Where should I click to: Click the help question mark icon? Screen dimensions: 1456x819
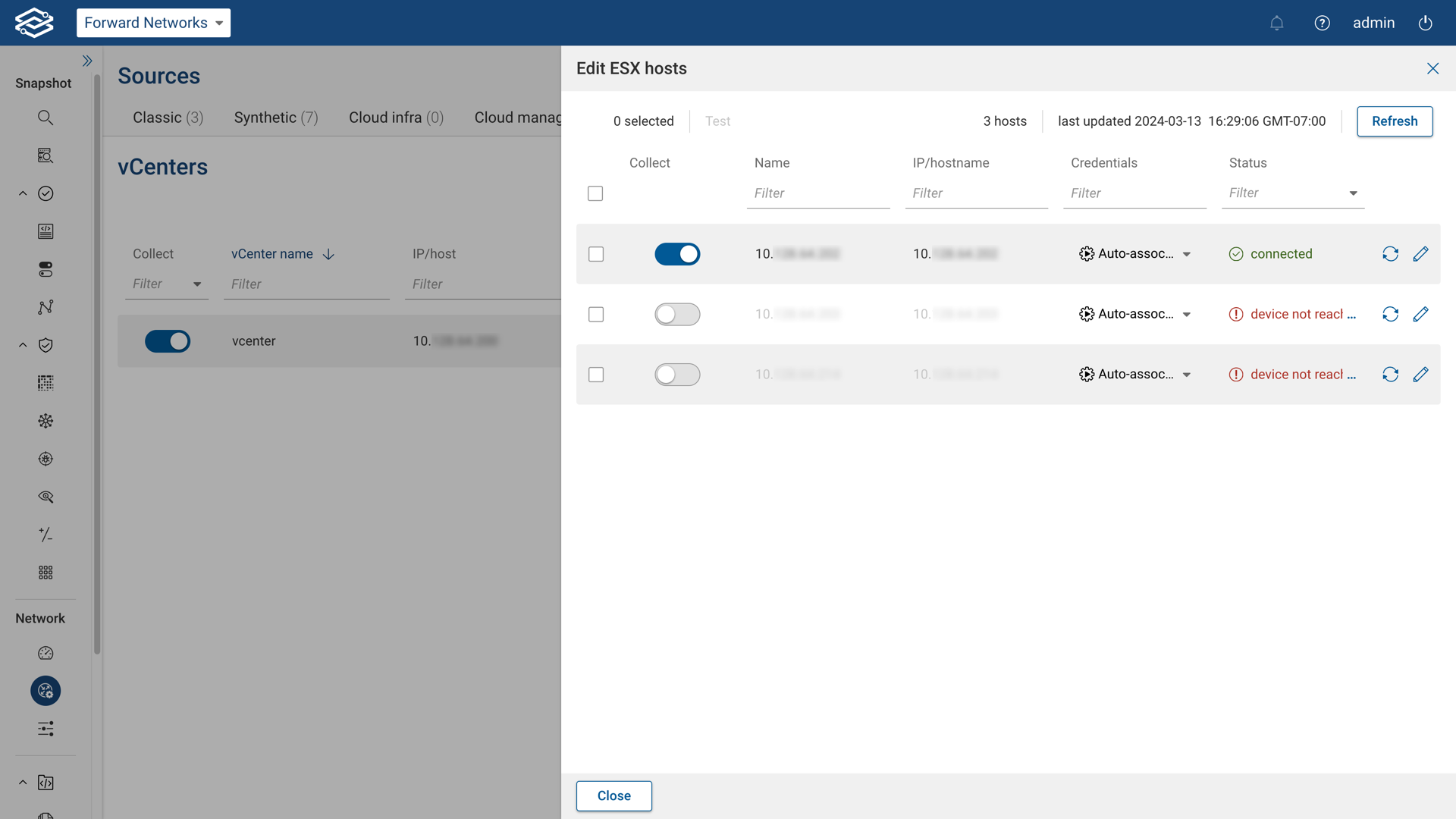(x=1323, y=23)
